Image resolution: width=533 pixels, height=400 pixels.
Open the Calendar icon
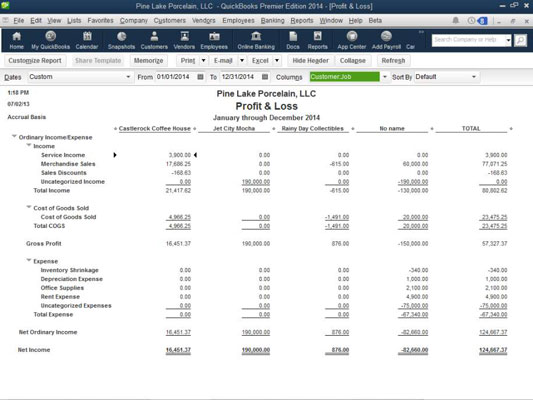(x=87, y=40)
